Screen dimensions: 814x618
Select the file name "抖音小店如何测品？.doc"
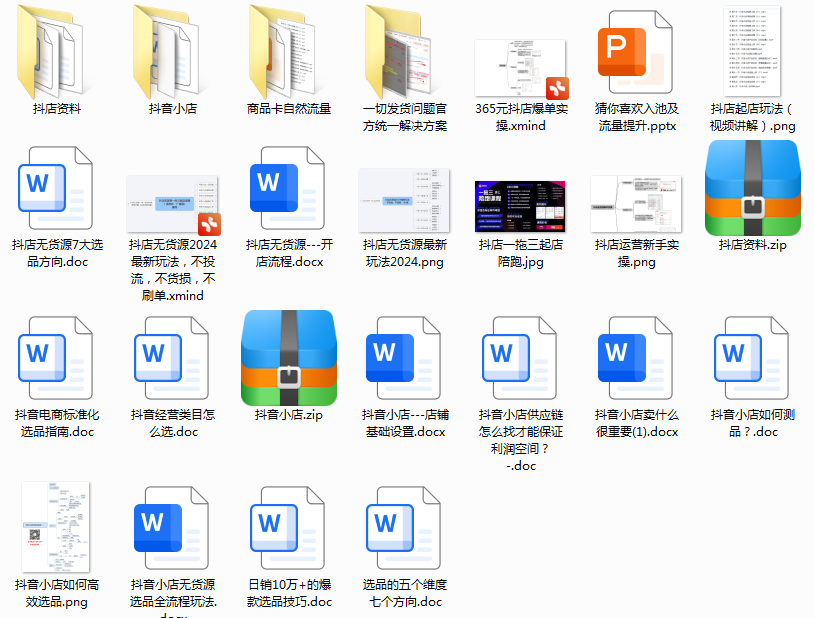(753, 423)
